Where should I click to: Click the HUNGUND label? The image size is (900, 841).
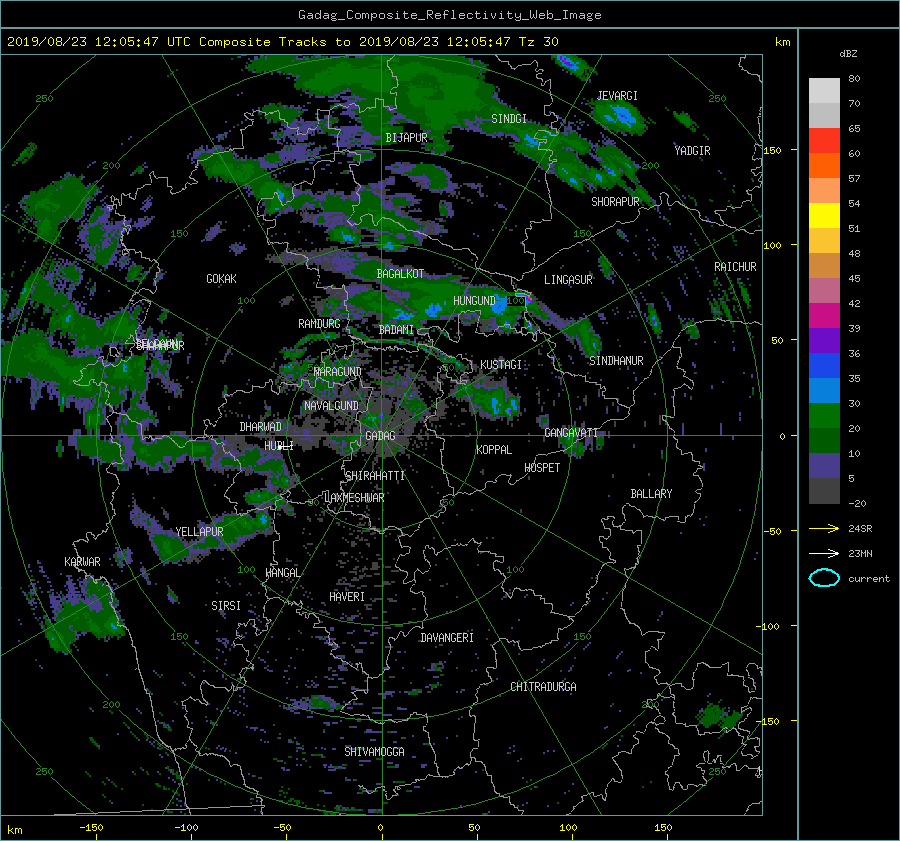click(474, 301)
